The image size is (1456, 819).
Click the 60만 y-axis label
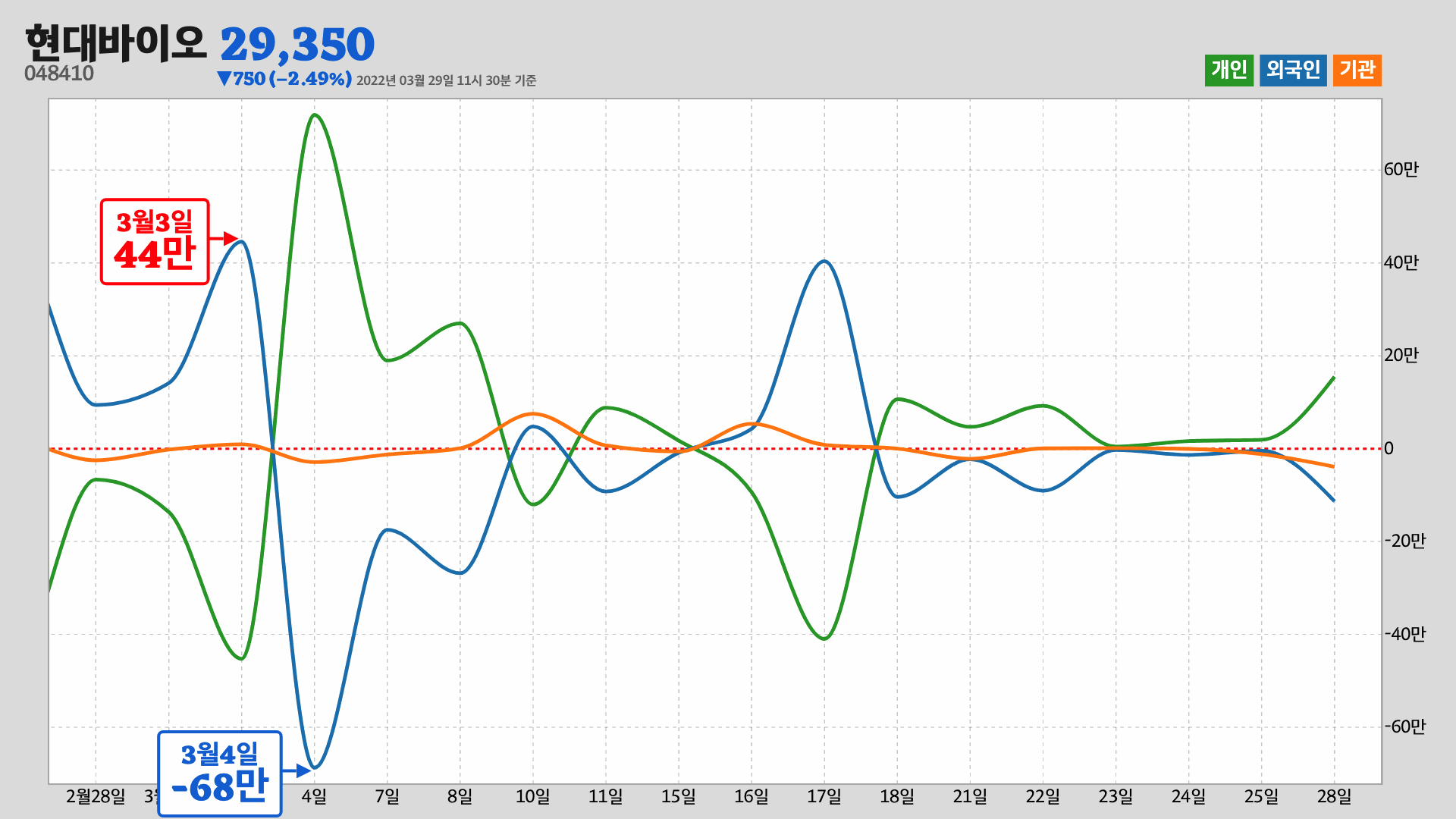pyautogui.click(x=1401, y=170)
